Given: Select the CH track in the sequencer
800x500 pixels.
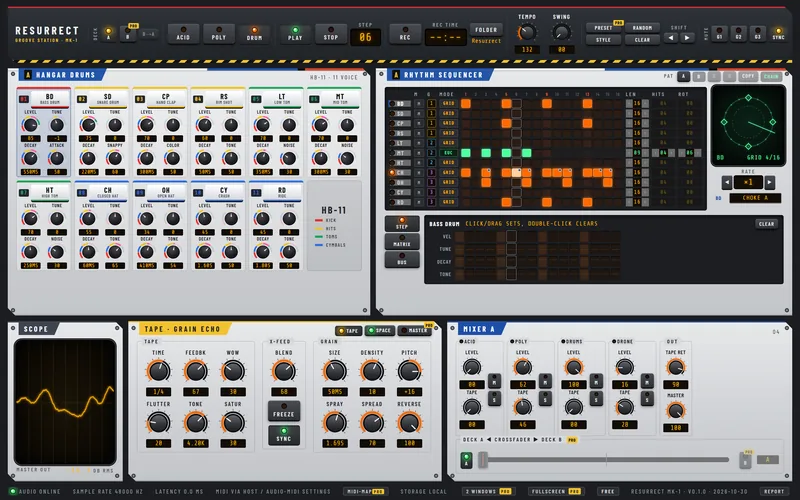Looking at the screenshot, I should pyautogui.click(x=399, y=172).
